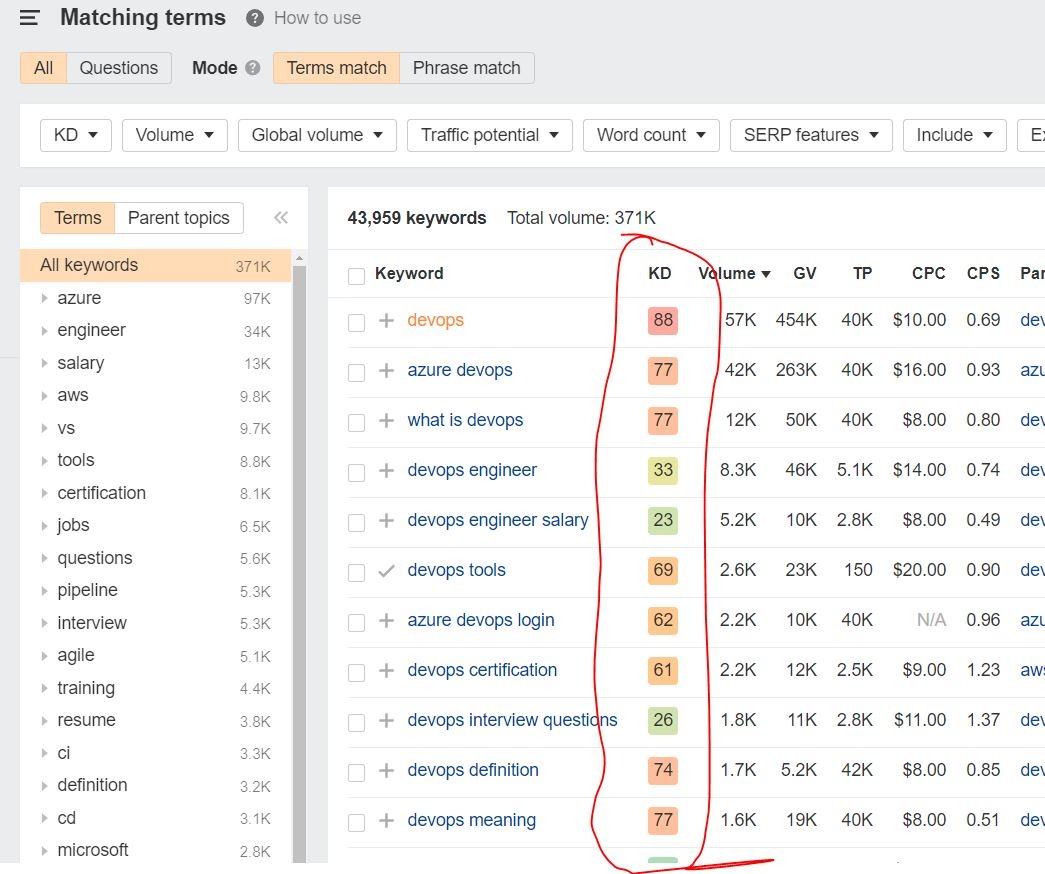Expand the azure keyword group in sidebar

(44, 298)
